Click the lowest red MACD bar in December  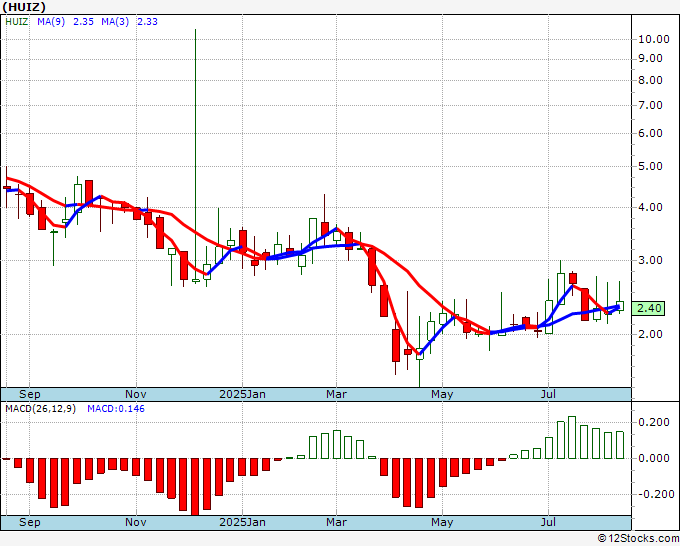point(195,487)
